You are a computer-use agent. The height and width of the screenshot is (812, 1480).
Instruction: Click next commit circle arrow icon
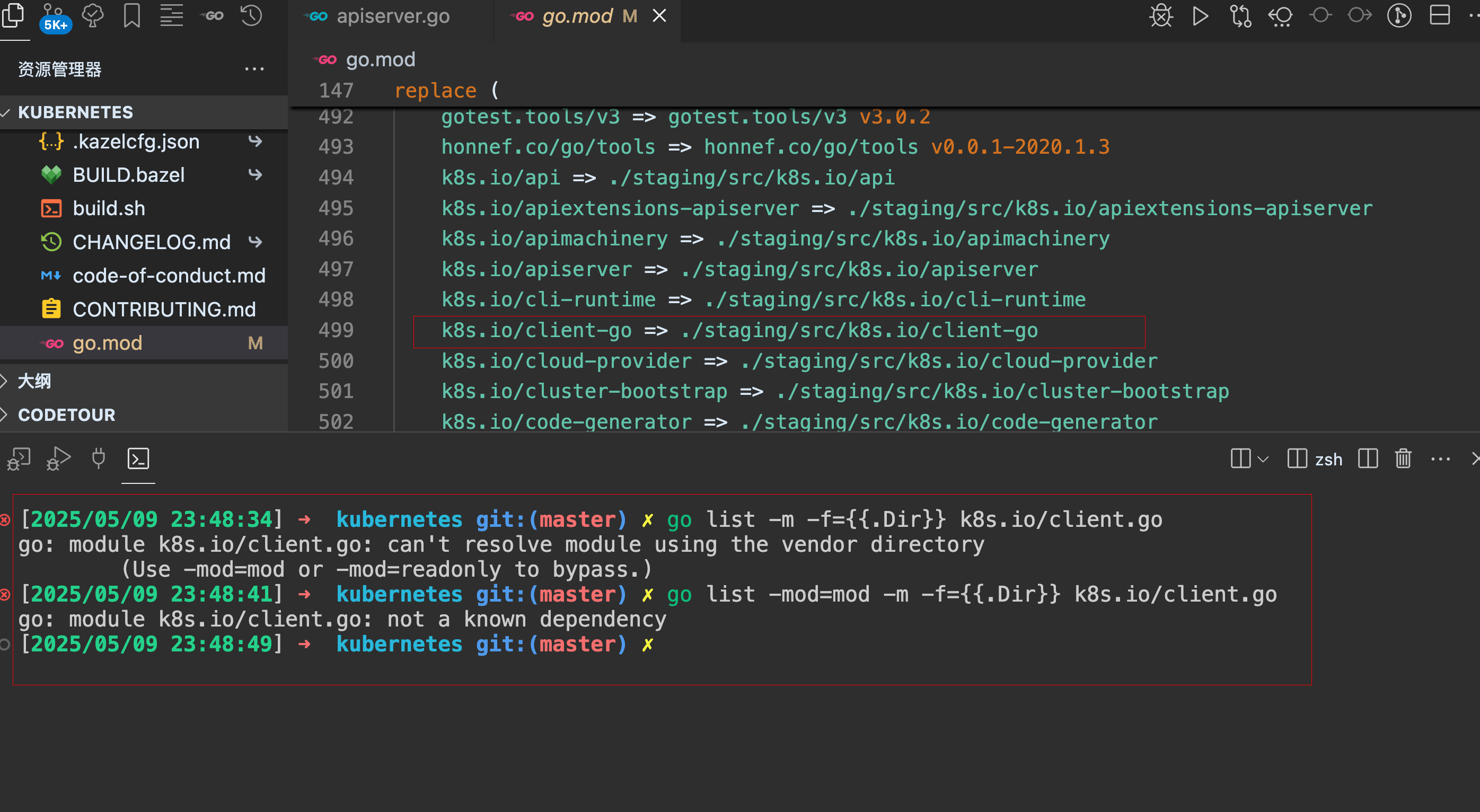pos(1360,15)
